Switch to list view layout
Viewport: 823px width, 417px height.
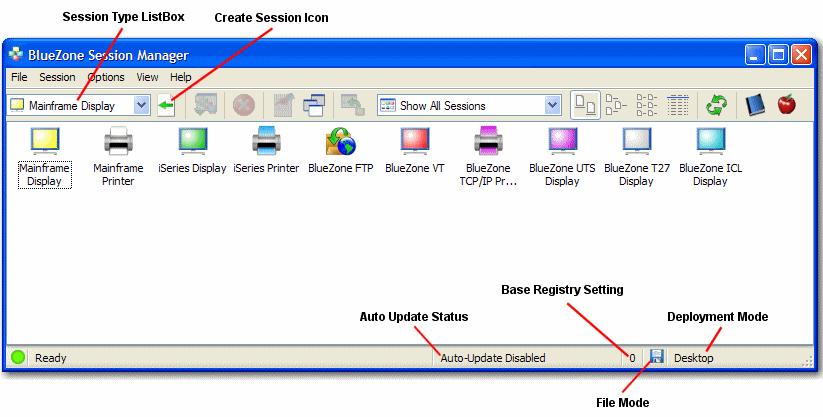pyautogui.click(x=646, y=105)
